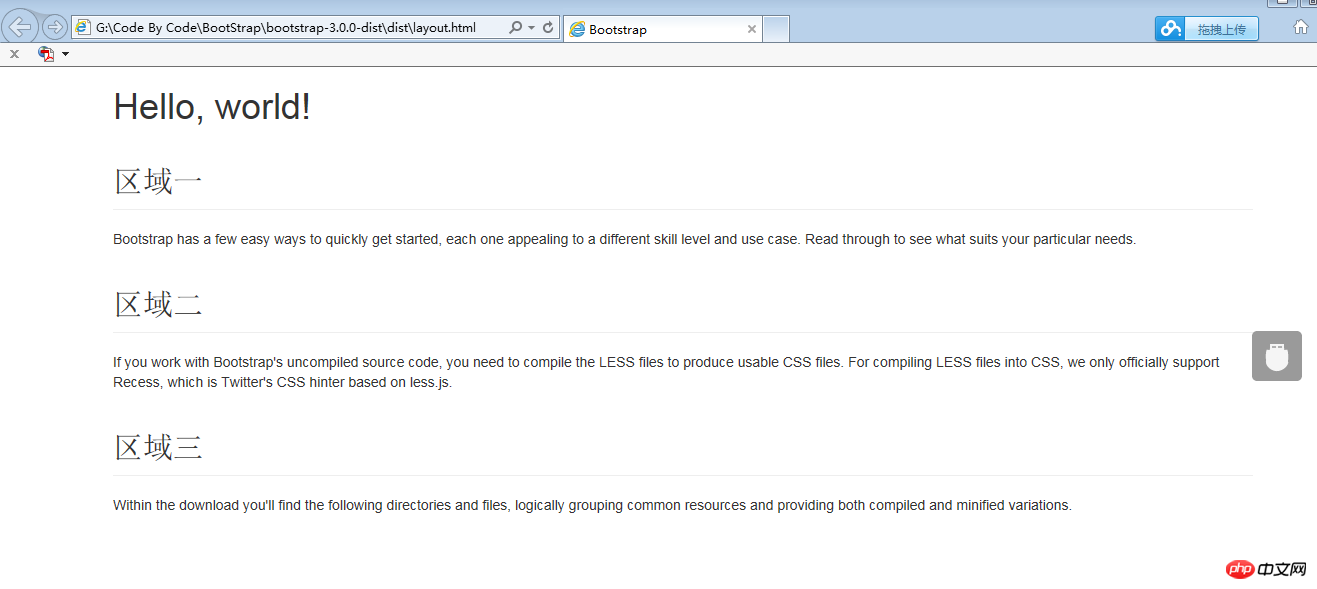Viewport: 1317px width, 589px height.
Task: Click the cloud upload icon
Action: coord(1171,29)
